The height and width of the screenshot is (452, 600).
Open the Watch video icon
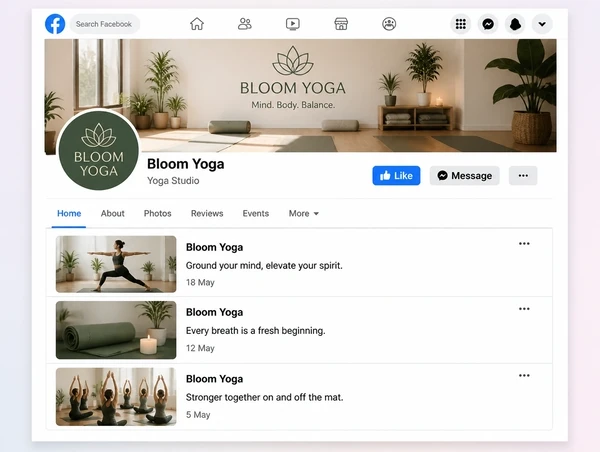tap(293, 24)
